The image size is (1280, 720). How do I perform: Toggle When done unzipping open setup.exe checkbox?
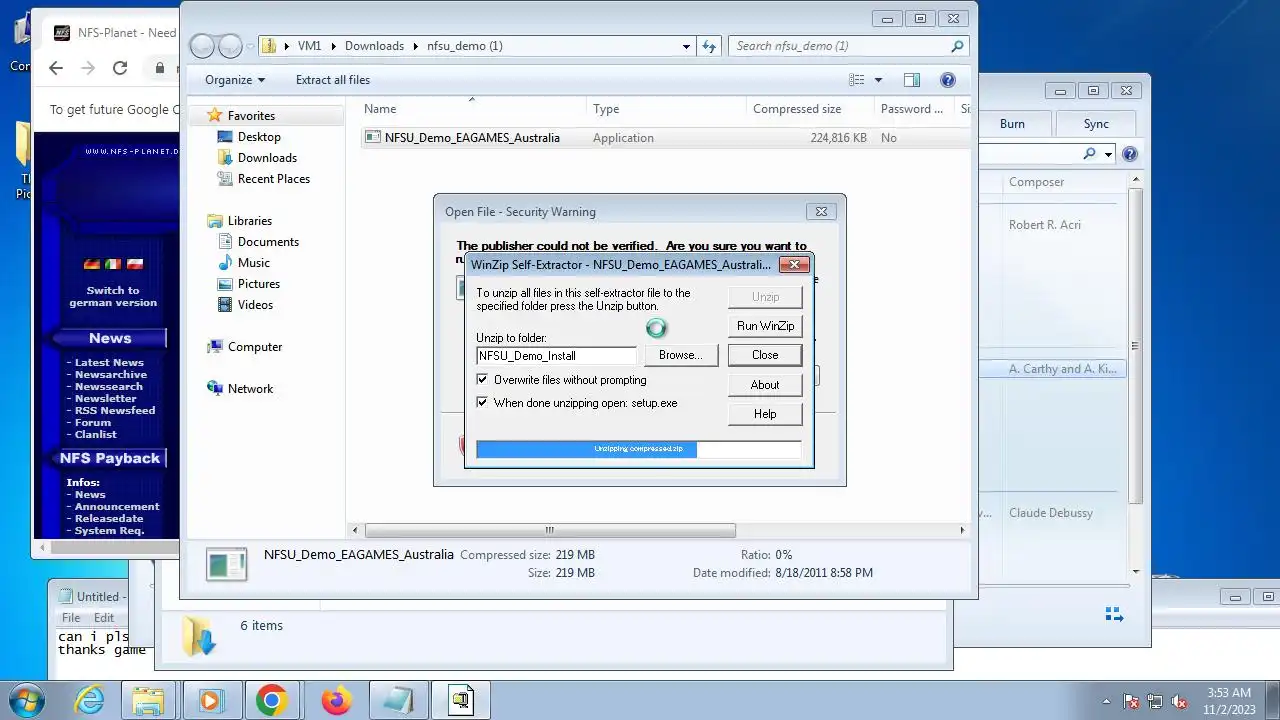482,403
